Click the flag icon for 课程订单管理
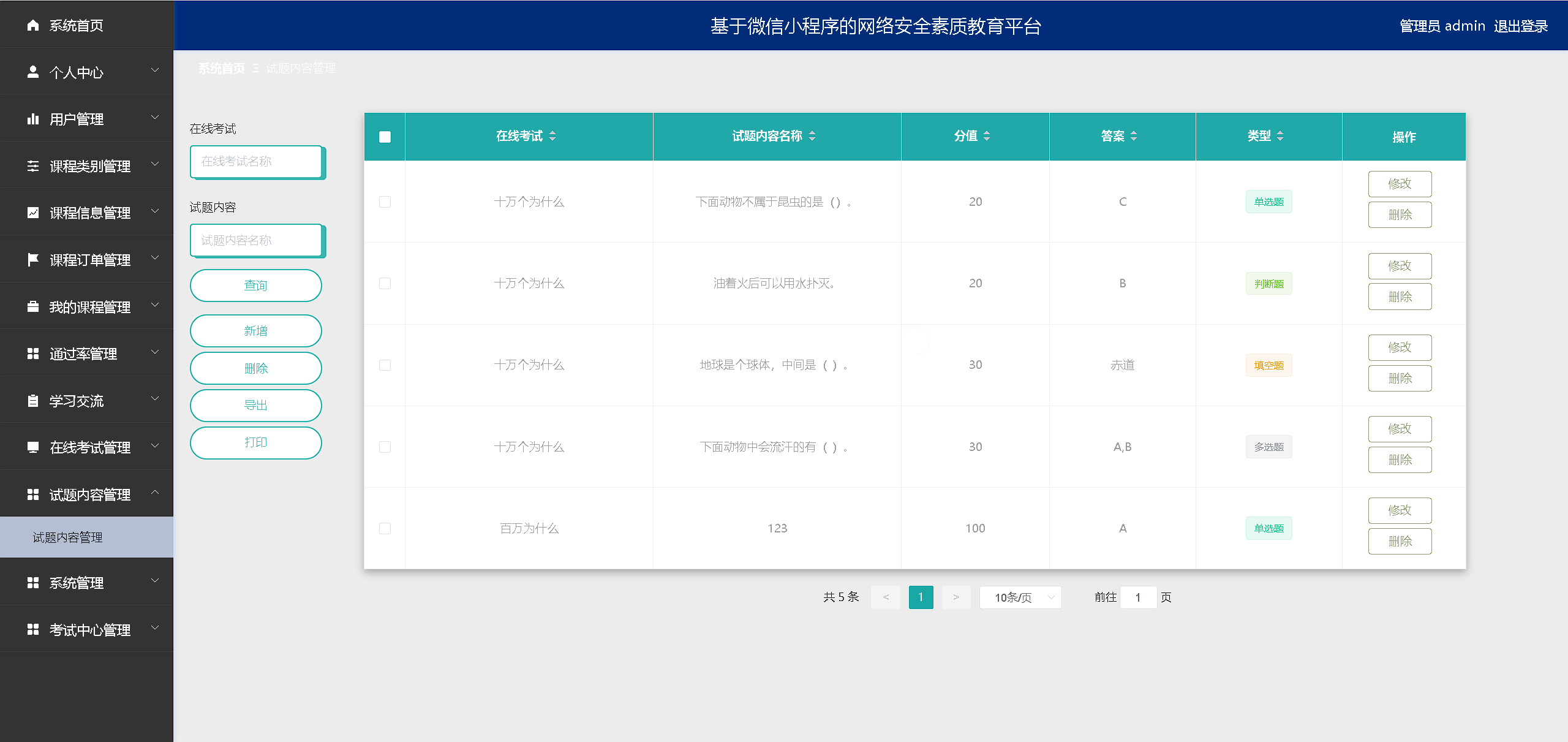This screenshot has height=742, width=1568. coord(33,260)
